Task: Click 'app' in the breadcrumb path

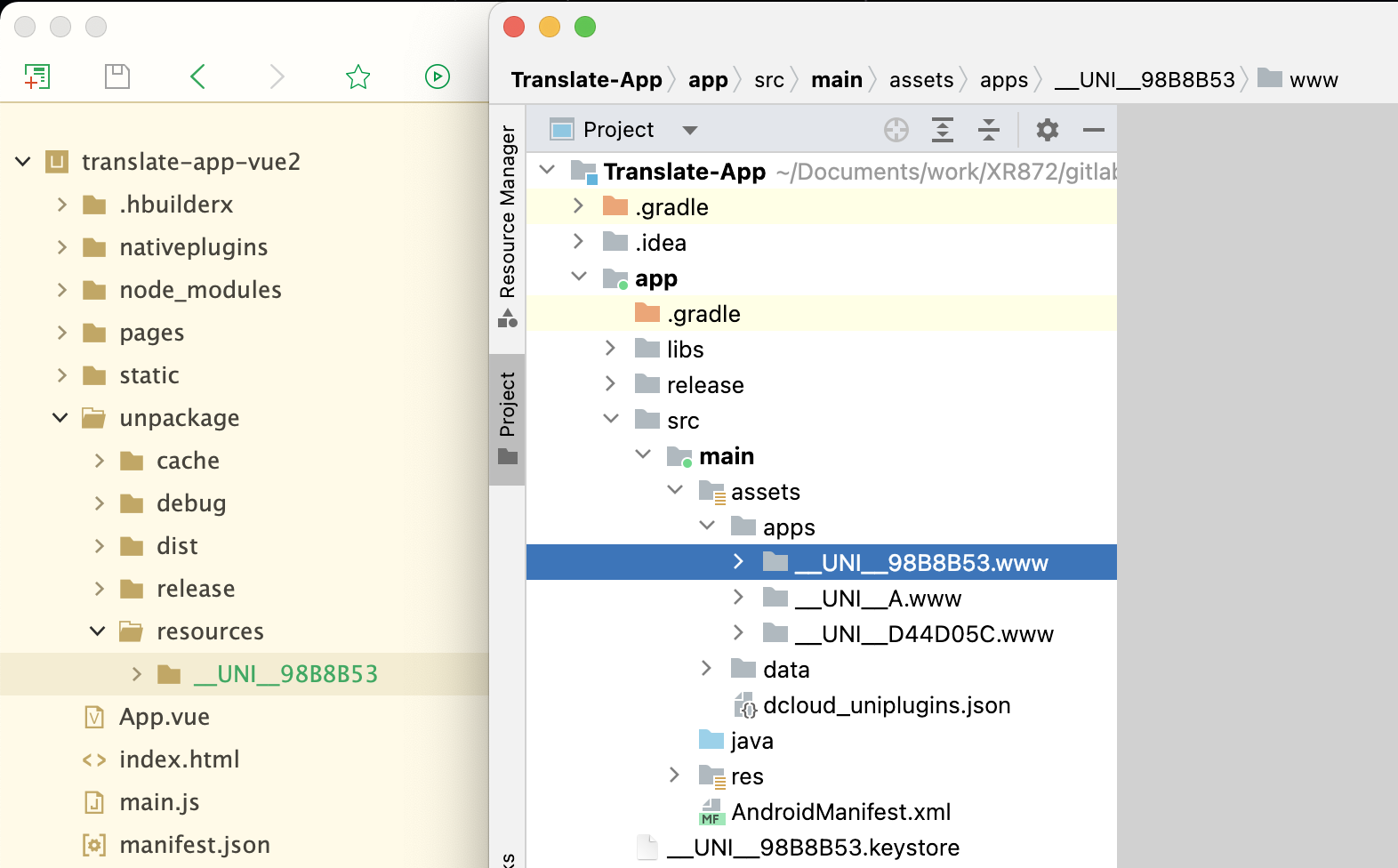Action: [708, 80]
